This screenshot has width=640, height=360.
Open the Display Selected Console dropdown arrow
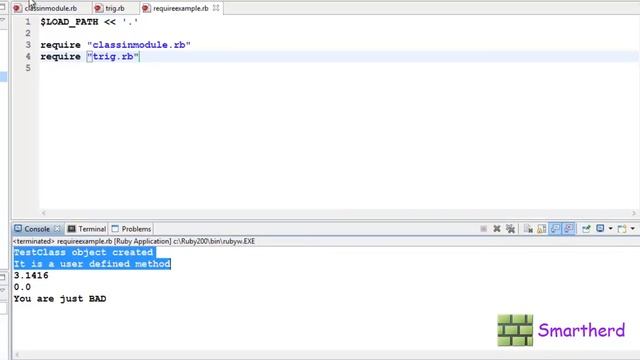(611, 229)
